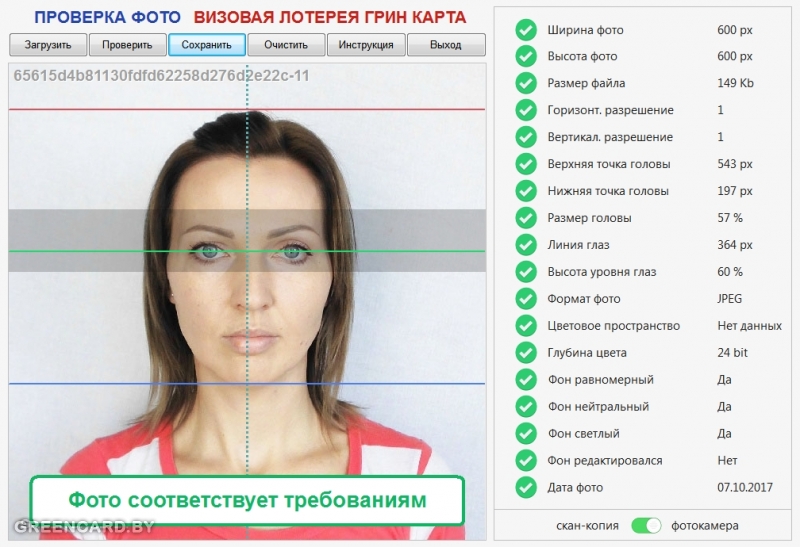Open the Инструкция button
The width and height of the screenshot is (800, 547).
366,45
